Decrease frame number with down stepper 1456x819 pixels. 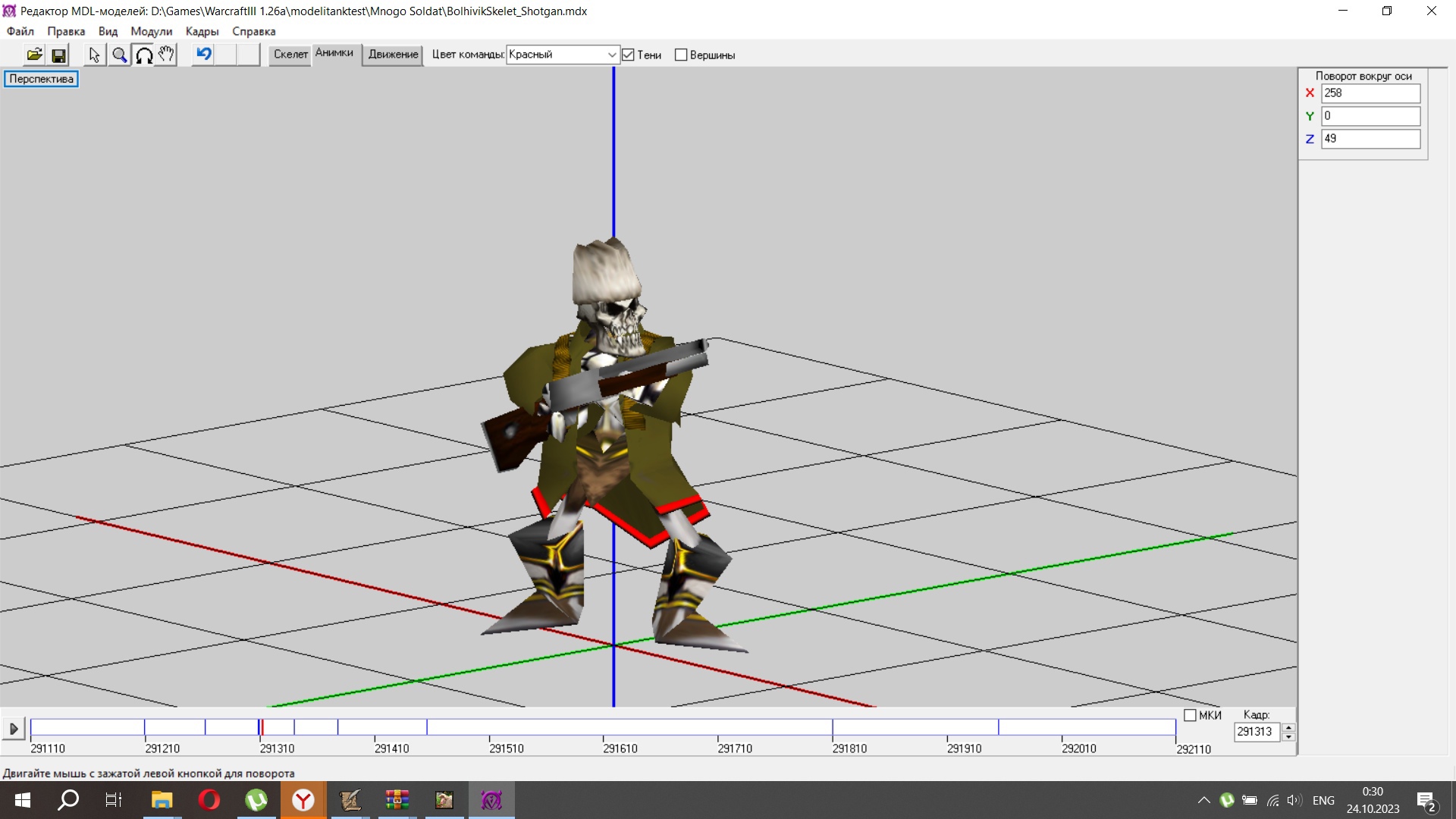click(x=1288, y=736)
